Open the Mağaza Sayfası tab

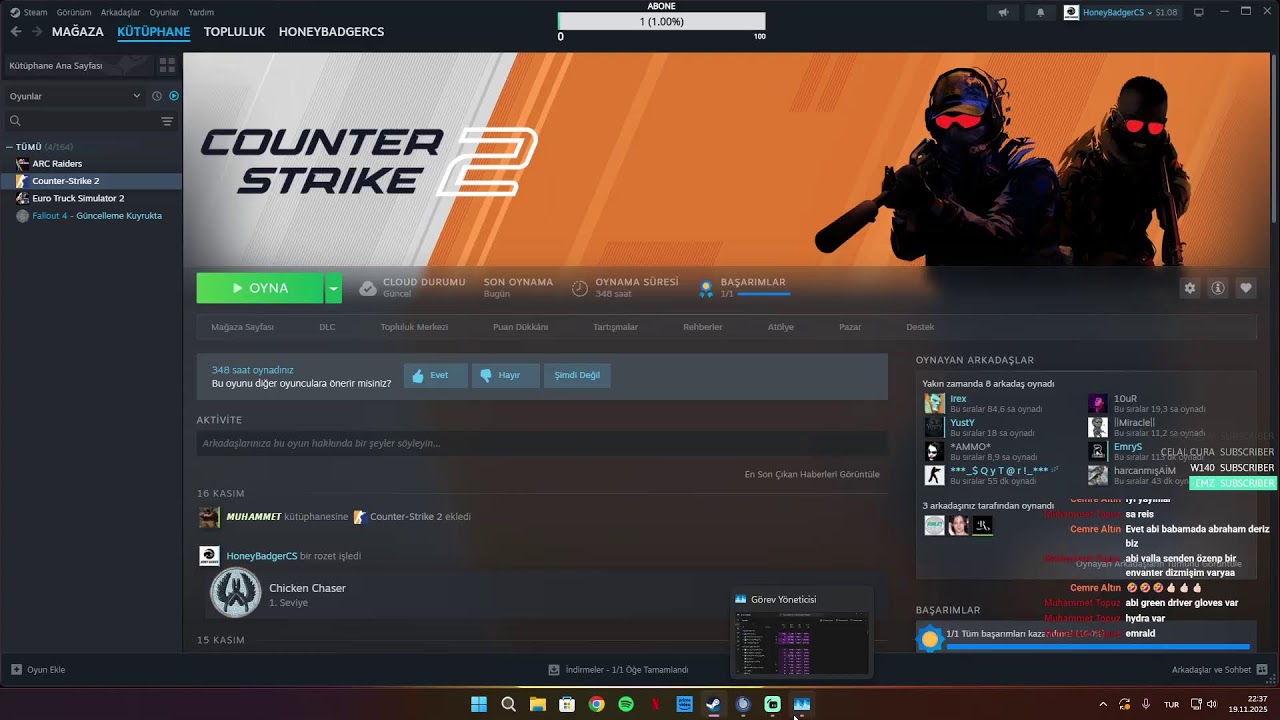[x=242, y=327]
